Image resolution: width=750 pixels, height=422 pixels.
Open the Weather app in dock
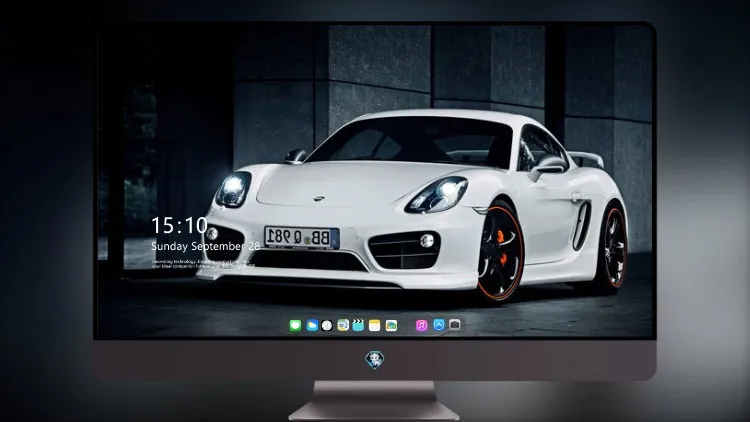click(312, 325)
